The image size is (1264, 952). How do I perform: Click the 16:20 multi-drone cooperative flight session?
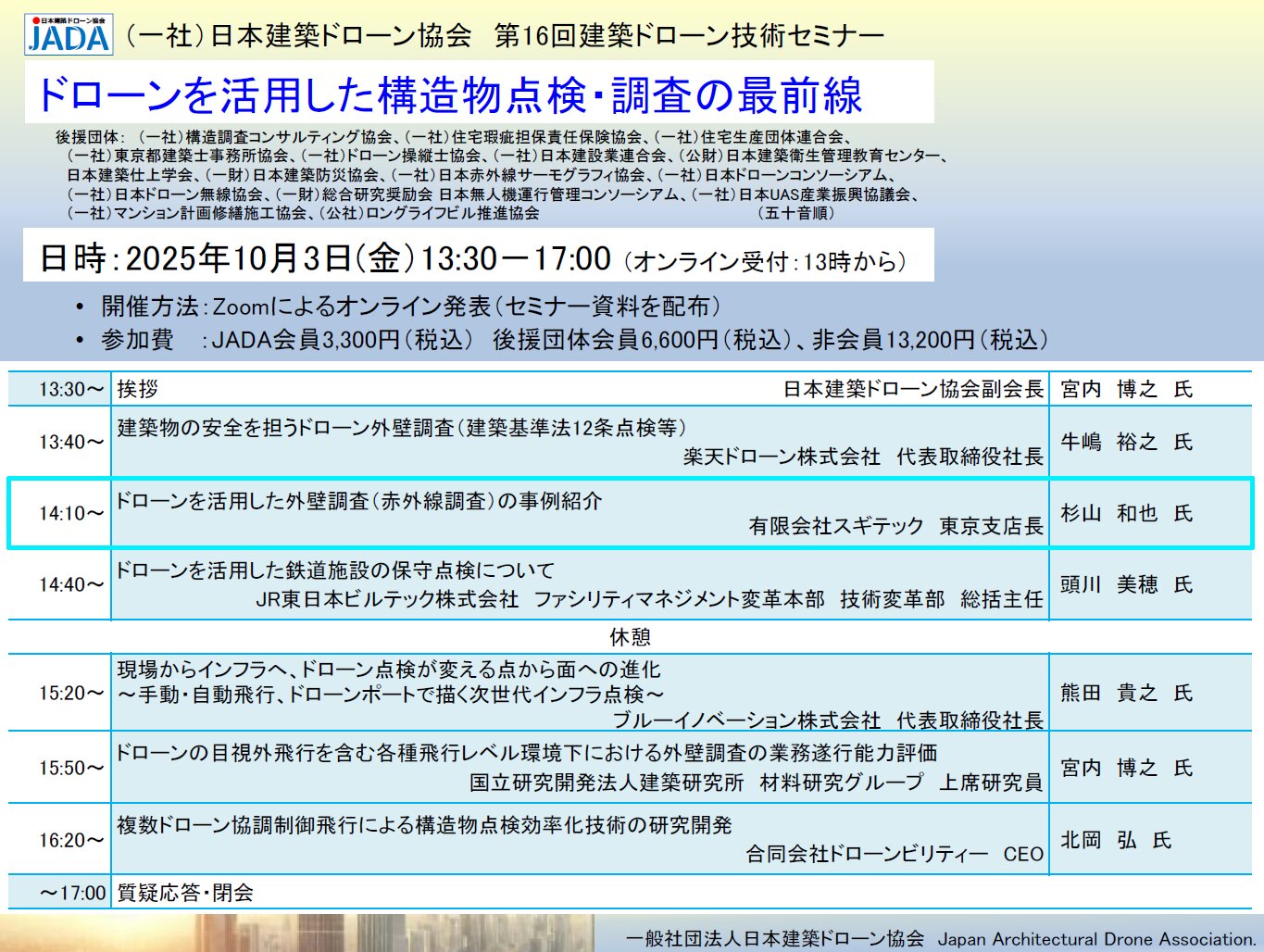[424, 825]
